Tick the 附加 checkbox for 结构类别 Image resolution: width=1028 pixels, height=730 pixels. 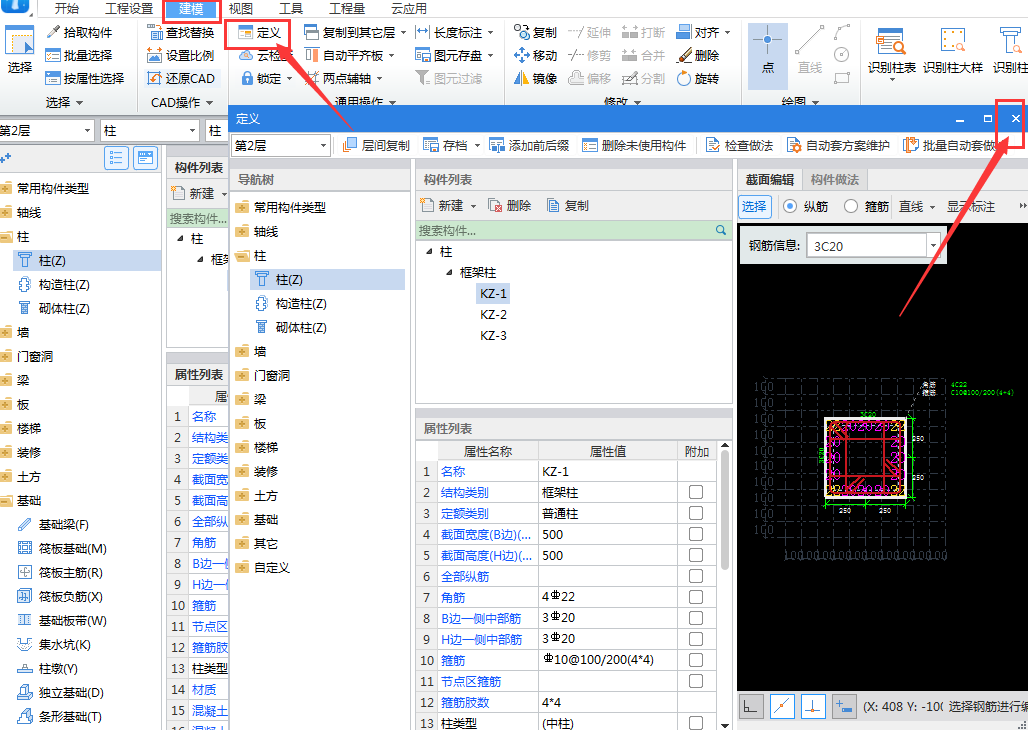point(696,492)
